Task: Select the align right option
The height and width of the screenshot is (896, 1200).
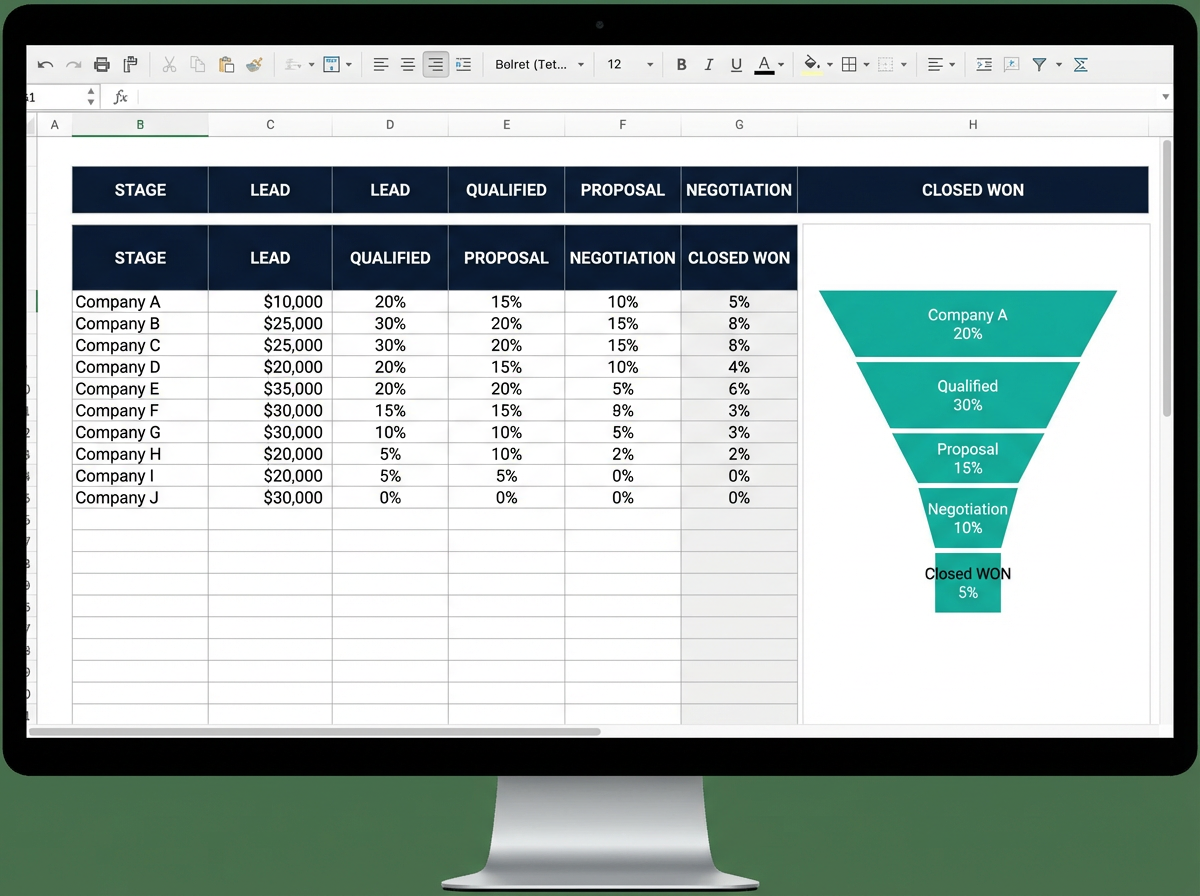Action: (436, 64)
